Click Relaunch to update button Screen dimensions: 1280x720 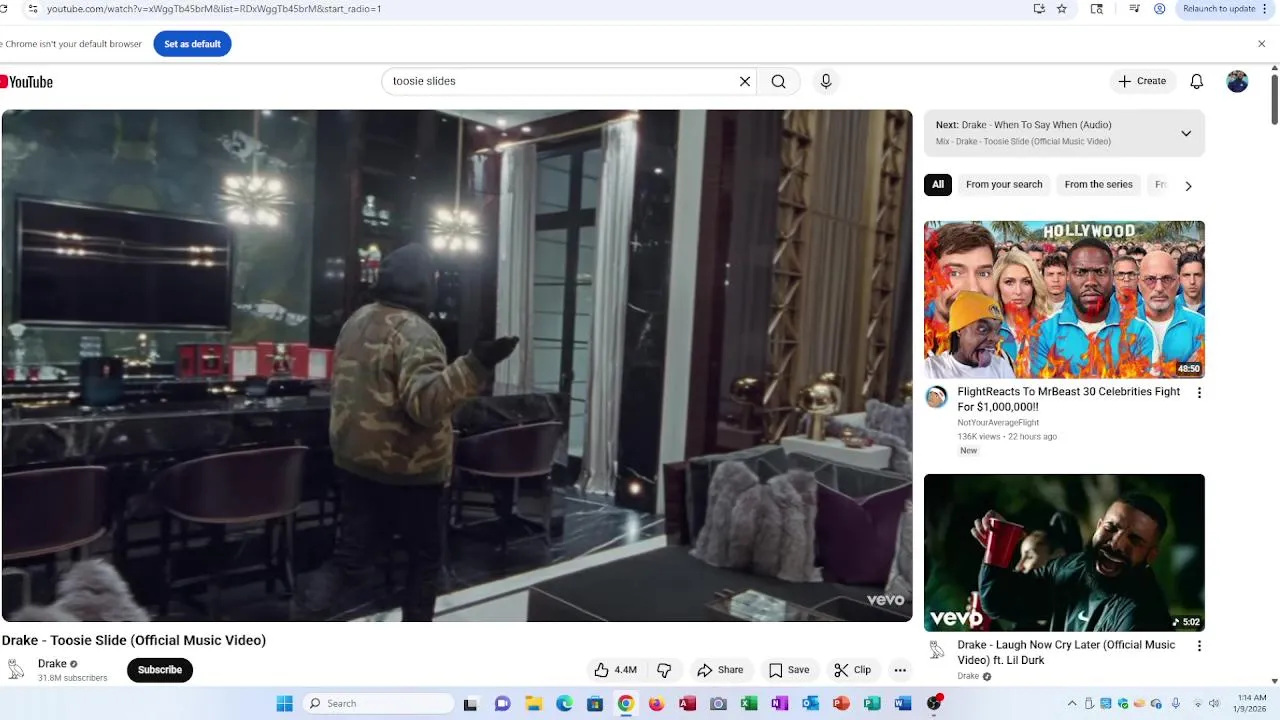1226,9
